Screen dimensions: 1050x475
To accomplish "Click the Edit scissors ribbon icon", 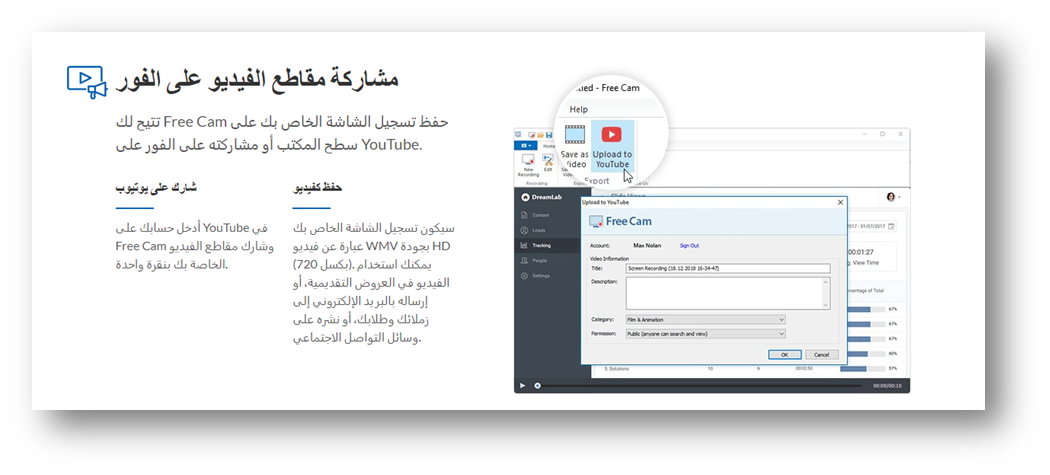I will [547, 160].
